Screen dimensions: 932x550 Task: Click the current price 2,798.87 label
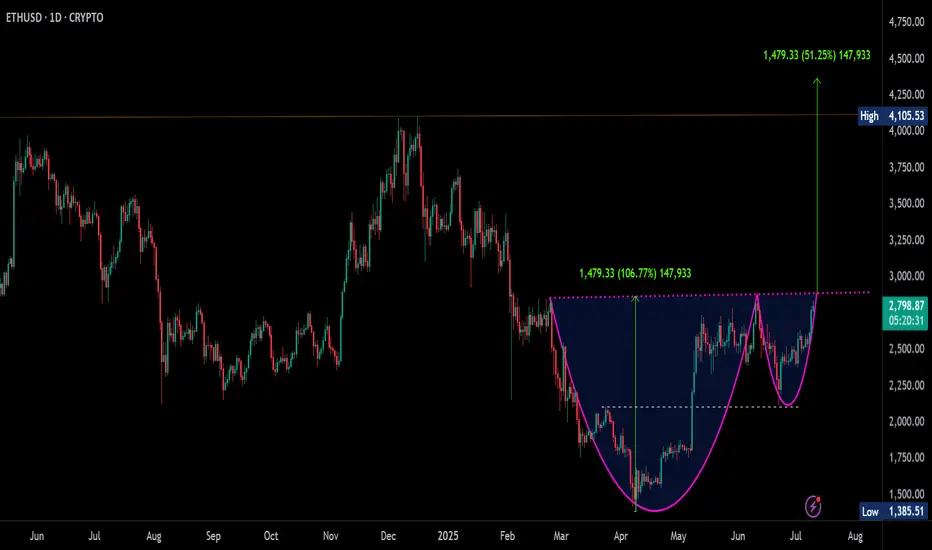tap(906, 306)
